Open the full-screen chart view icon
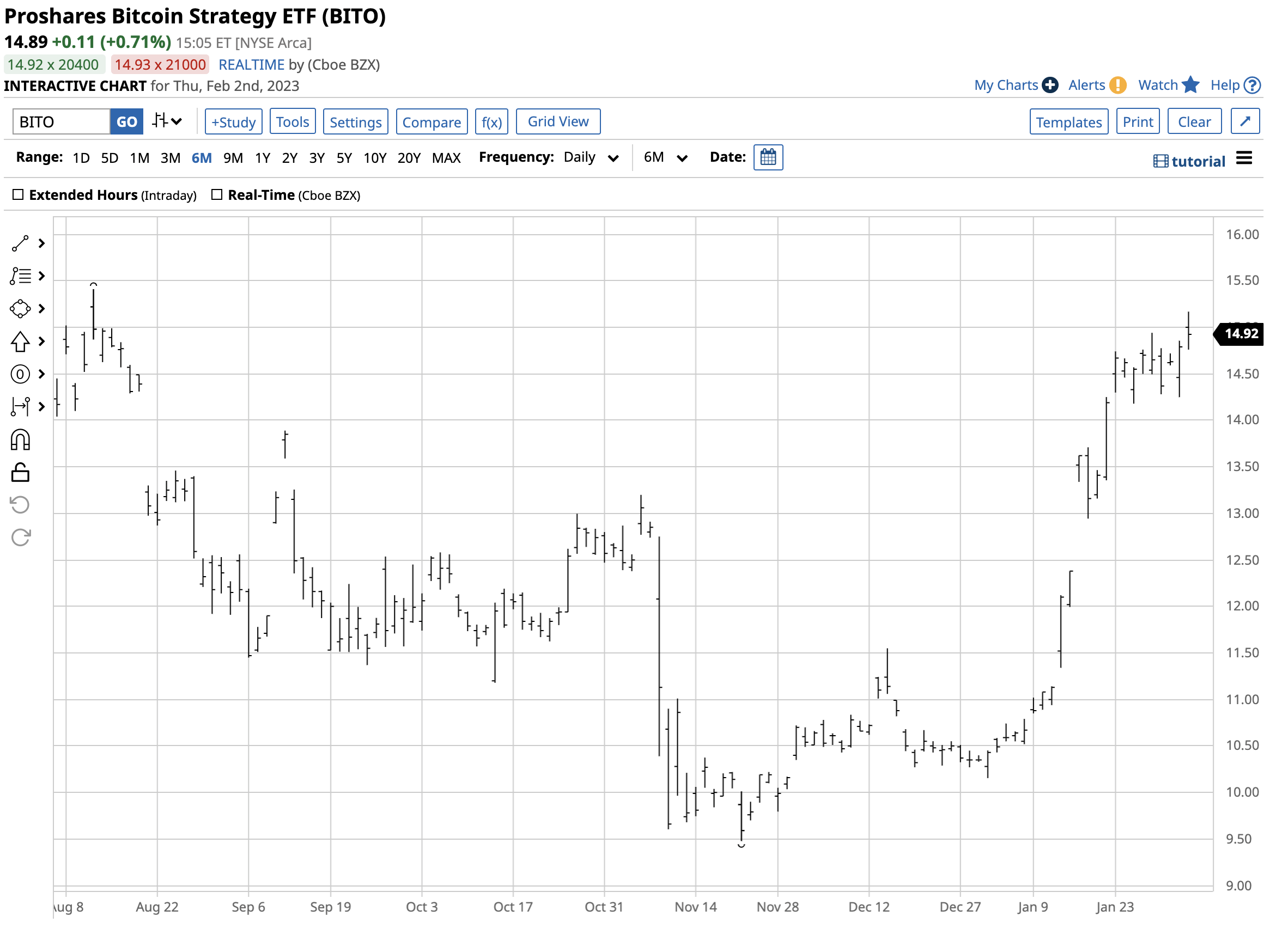 (x=1246, y=121)
